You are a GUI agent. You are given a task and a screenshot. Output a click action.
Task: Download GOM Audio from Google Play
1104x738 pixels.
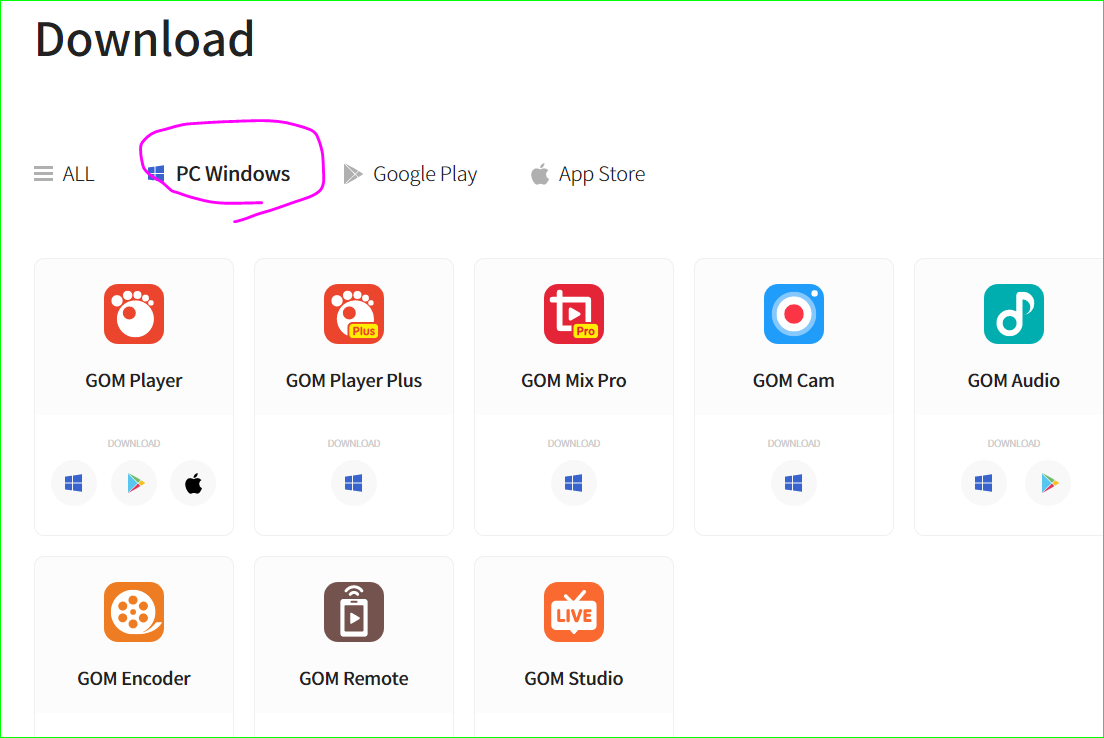click(1048, 483)
